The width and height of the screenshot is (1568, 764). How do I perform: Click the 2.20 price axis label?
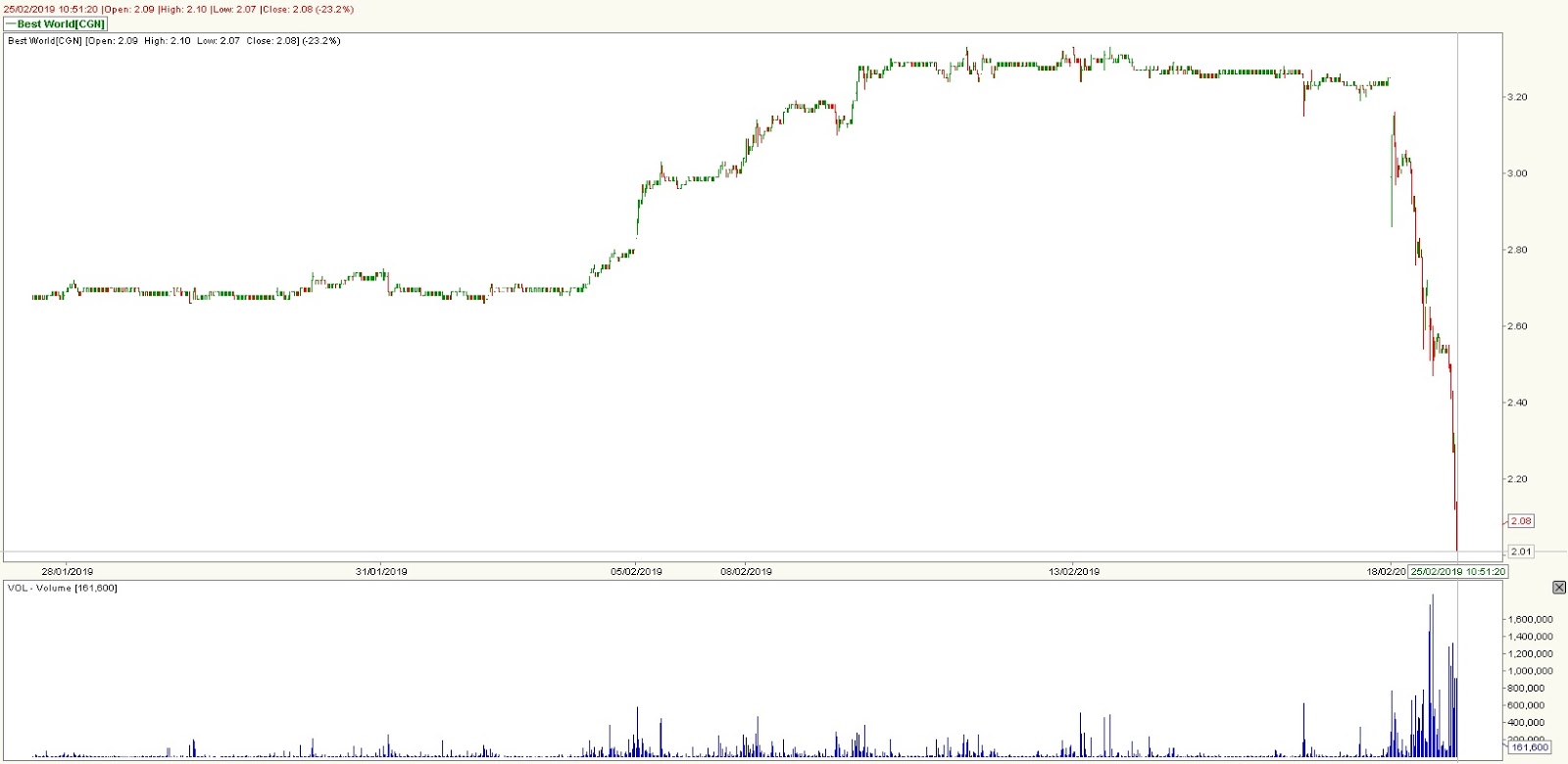tap(1518, 479)
